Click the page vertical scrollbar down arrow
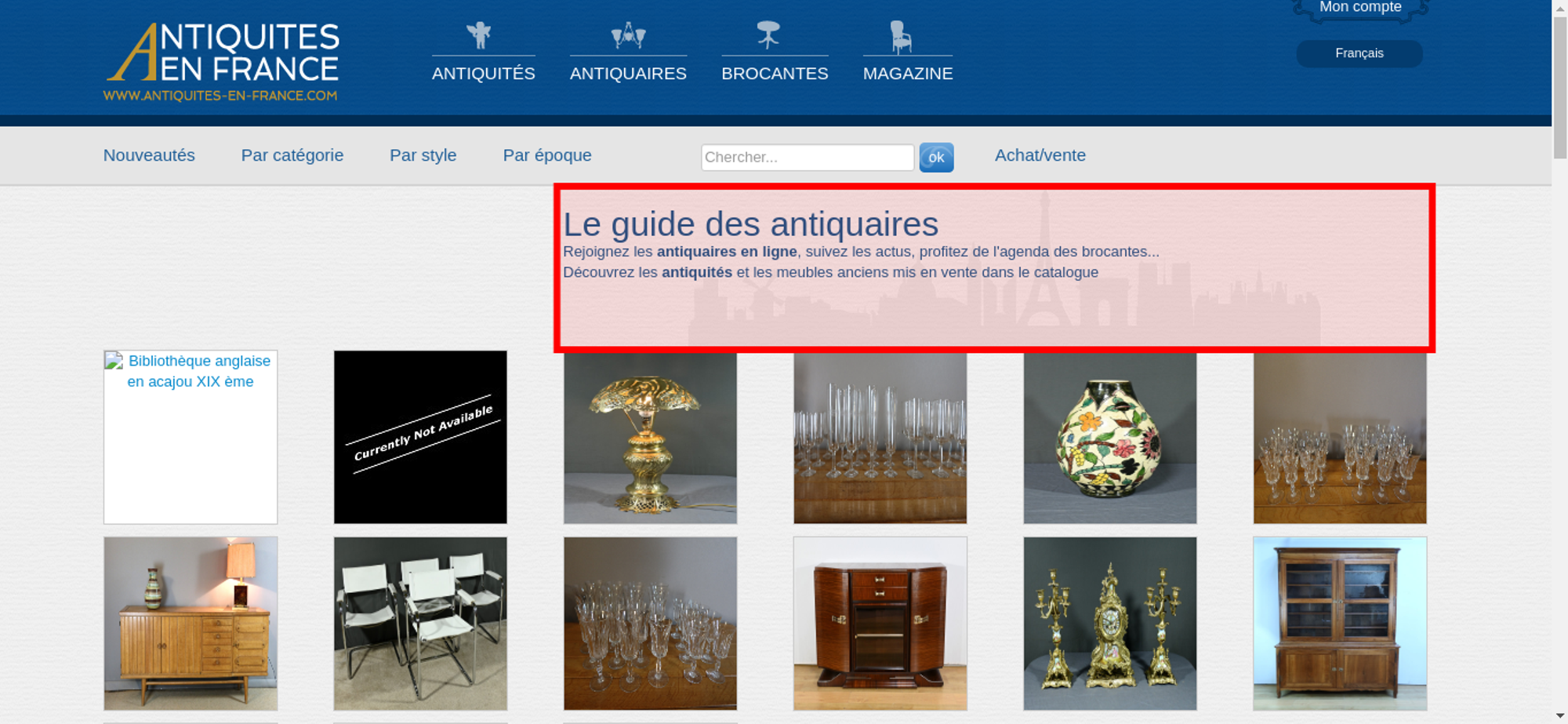This screenshot has height=724, width=1568. 1560,715
